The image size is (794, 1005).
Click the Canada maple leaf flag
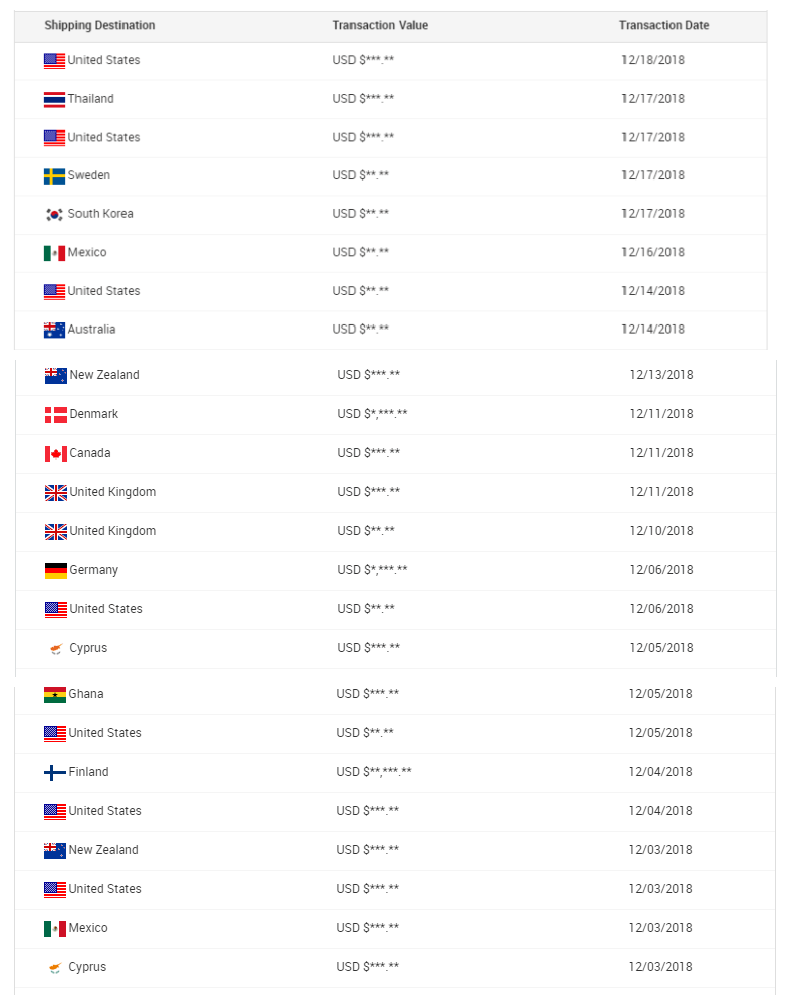click(x=56, y=453)
